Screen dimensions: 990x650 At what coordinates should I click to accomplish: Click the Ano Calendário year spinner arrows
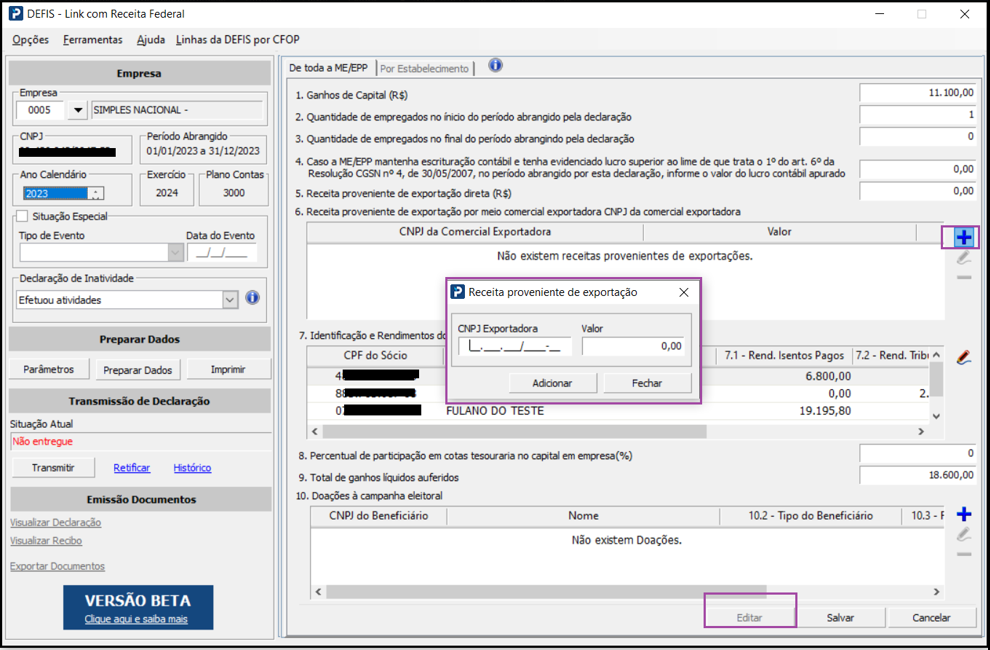(95, 194)
